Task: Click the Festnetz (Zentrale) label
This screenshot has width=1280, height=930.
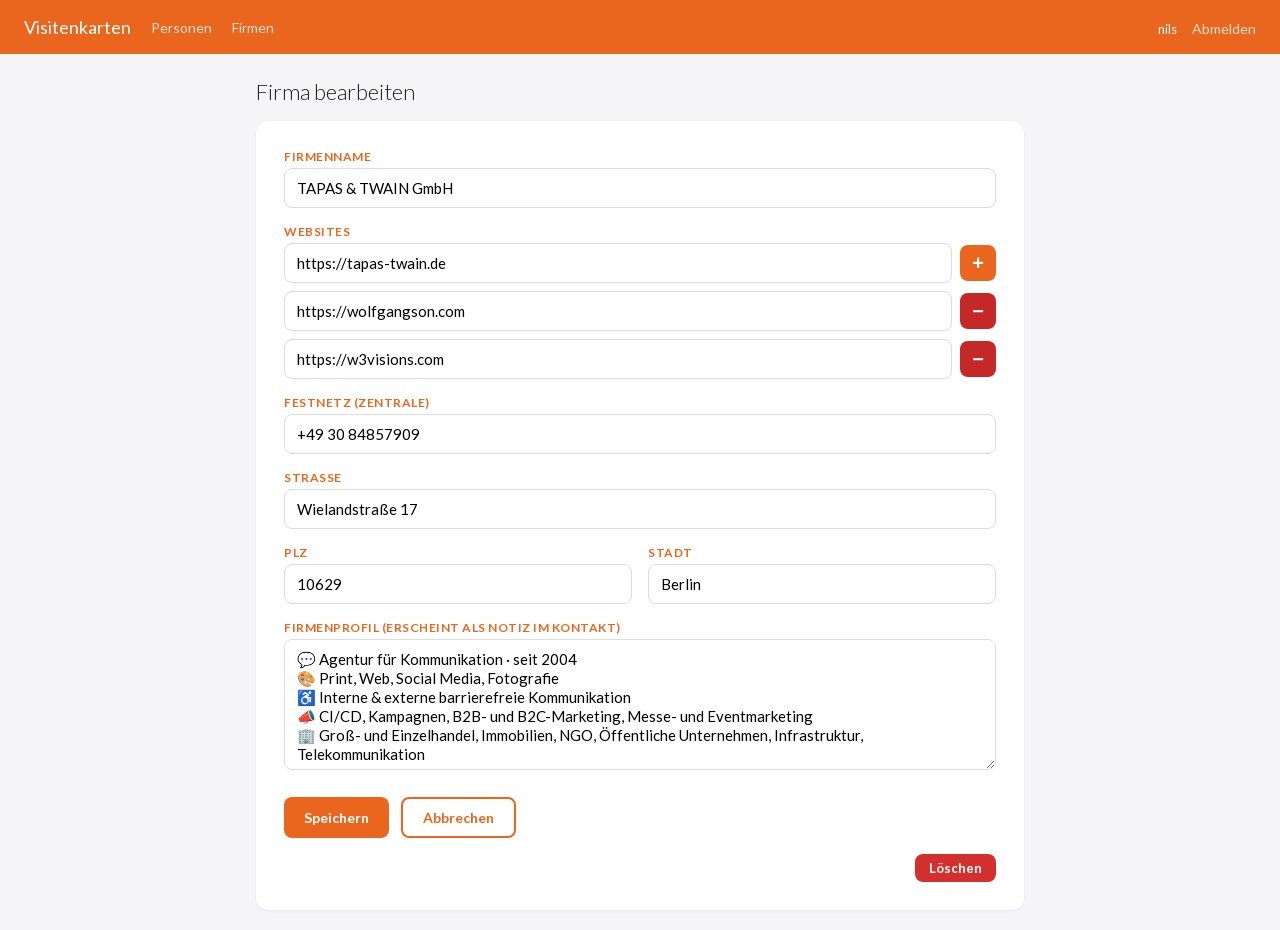Action: [357, 403]
